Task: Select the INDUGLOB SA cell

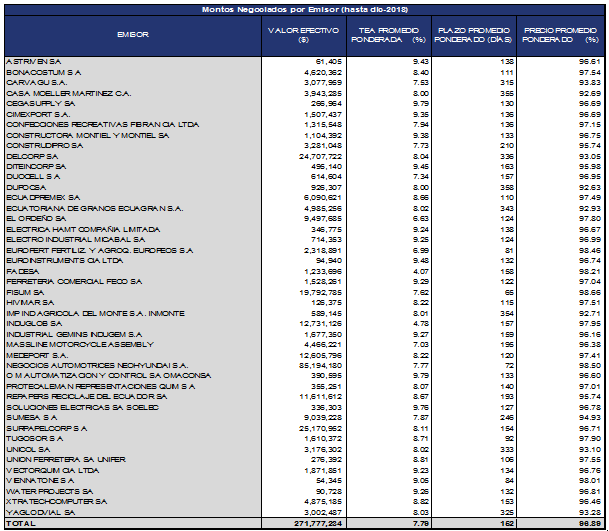Action: [x=34, y=324]
